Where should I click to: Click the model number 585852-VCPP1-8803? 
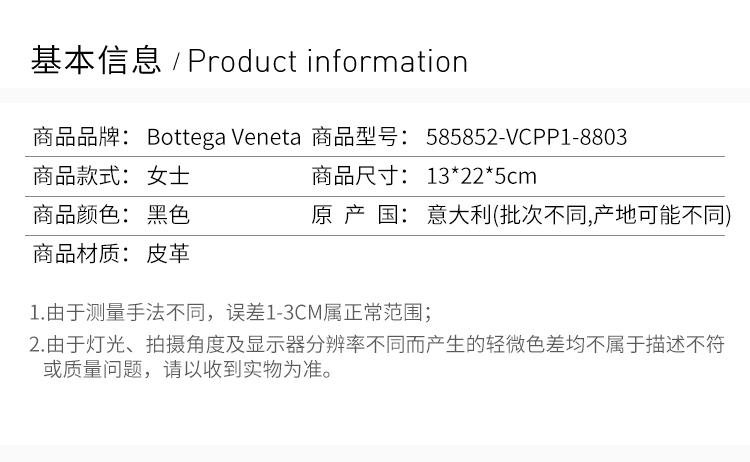click(527, 137)
